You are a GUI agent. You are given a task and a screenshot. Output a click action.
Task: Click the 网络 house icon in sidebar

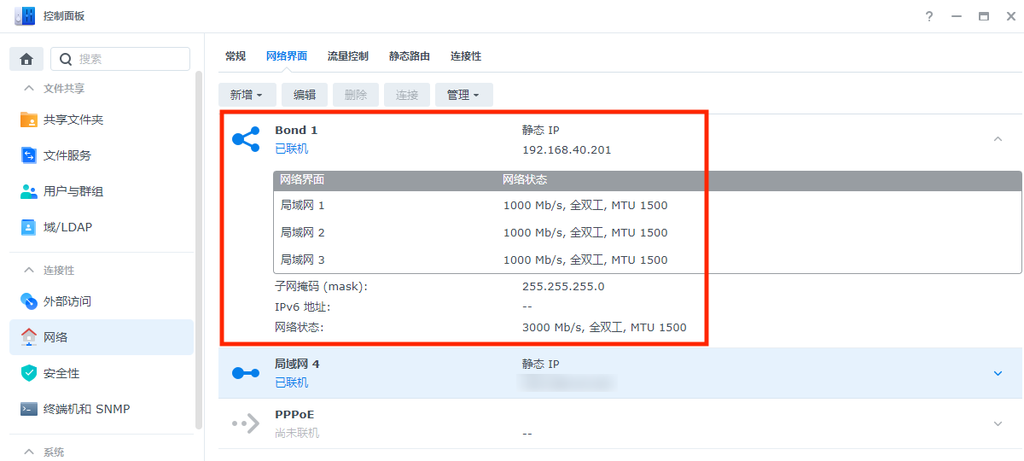click(x=29, y=338)
